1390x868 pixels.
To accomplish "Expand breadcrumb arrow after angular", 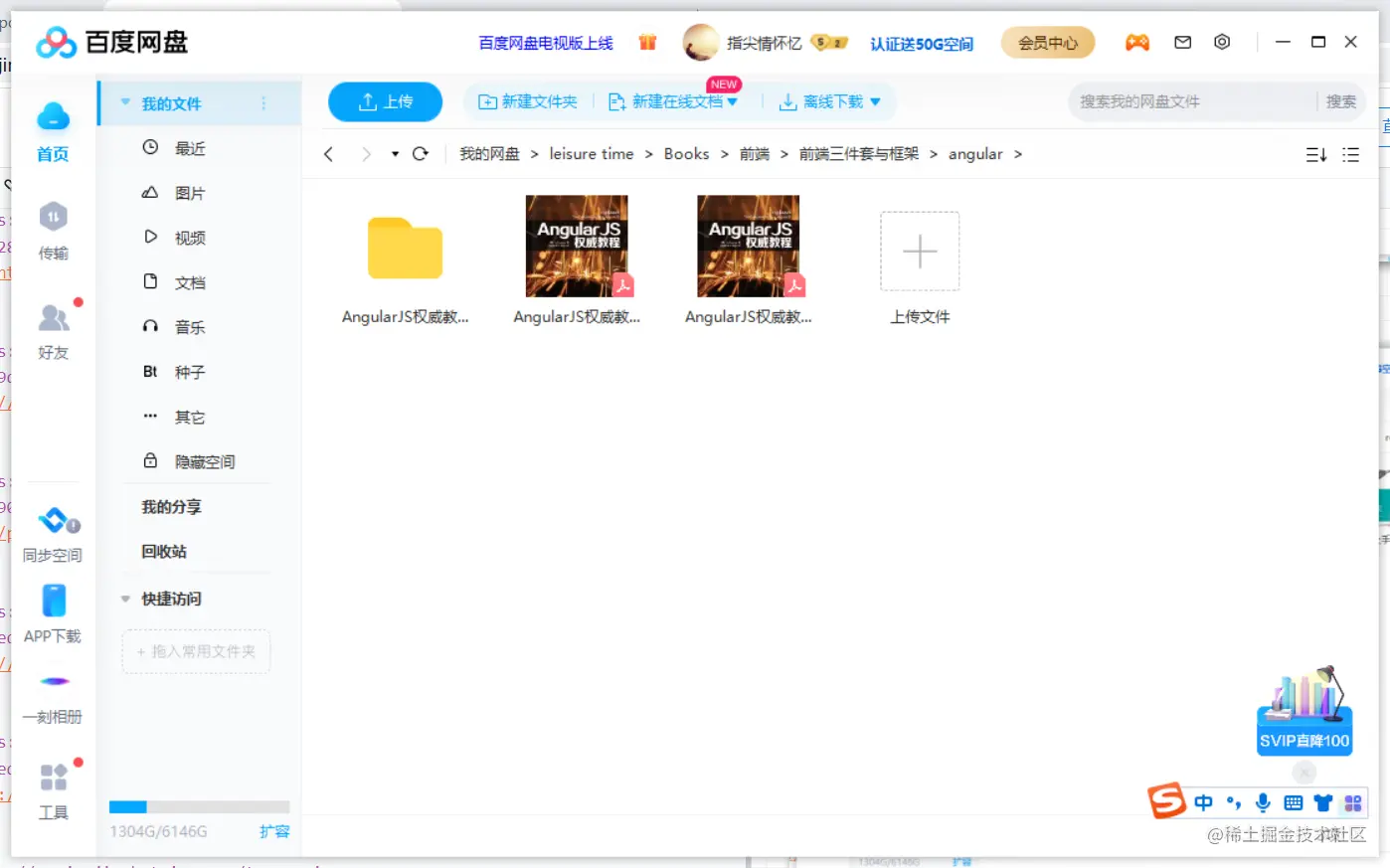I will pos(1017,154).
